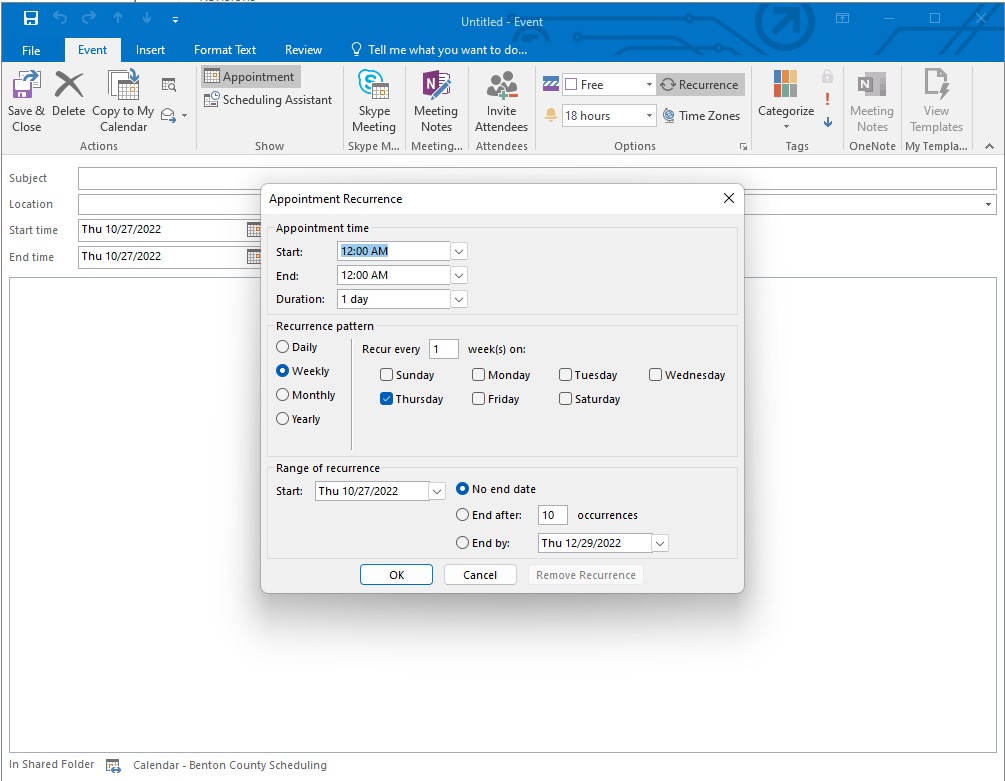This screenshot has height=781, width=1005.
Task: Click Save & Close icon
Action: pos(26,86)
